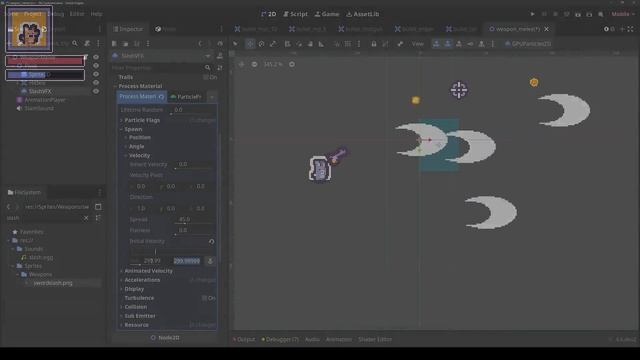Open the ParticleProcessMaterial resource dropdown arrow
This screenshot has width=640, height=360.
212,97
